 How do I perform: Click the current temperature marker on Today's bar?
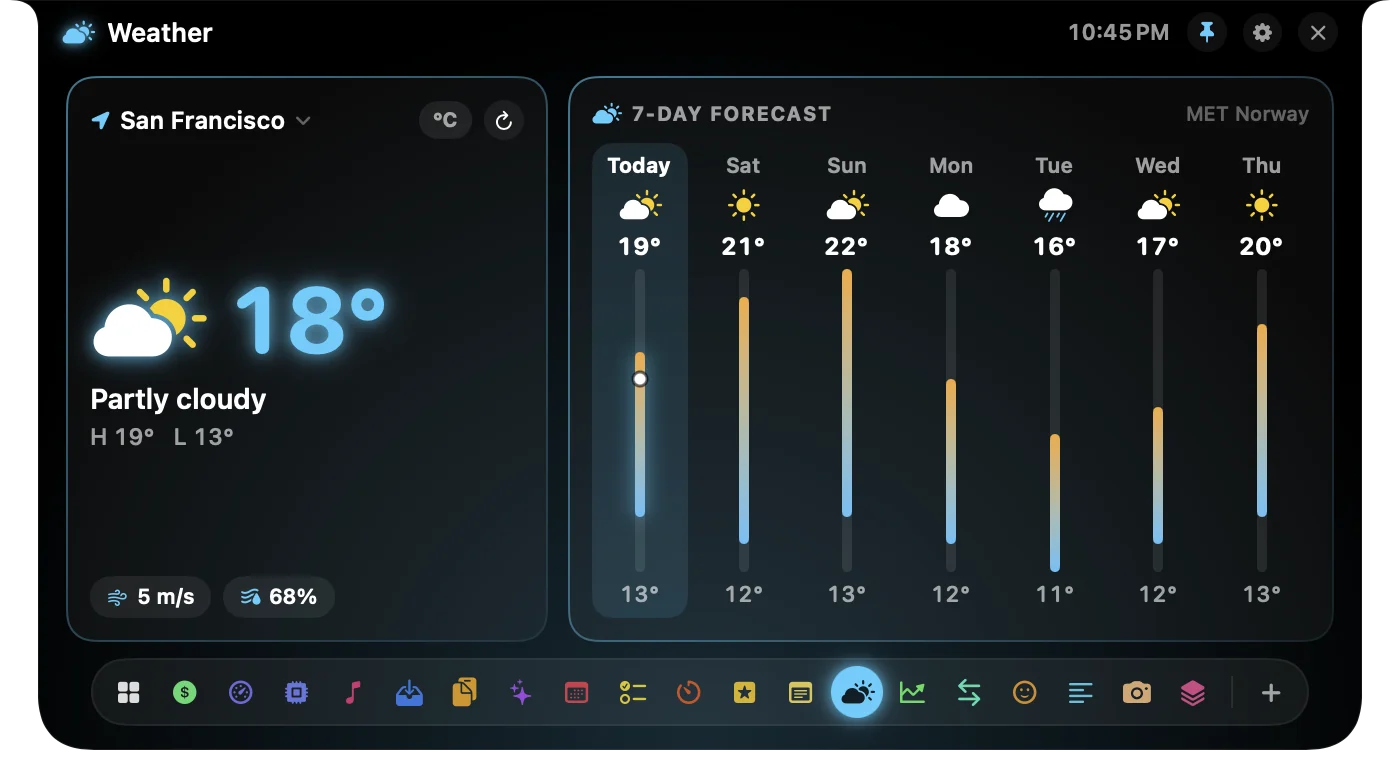(640, 379)
